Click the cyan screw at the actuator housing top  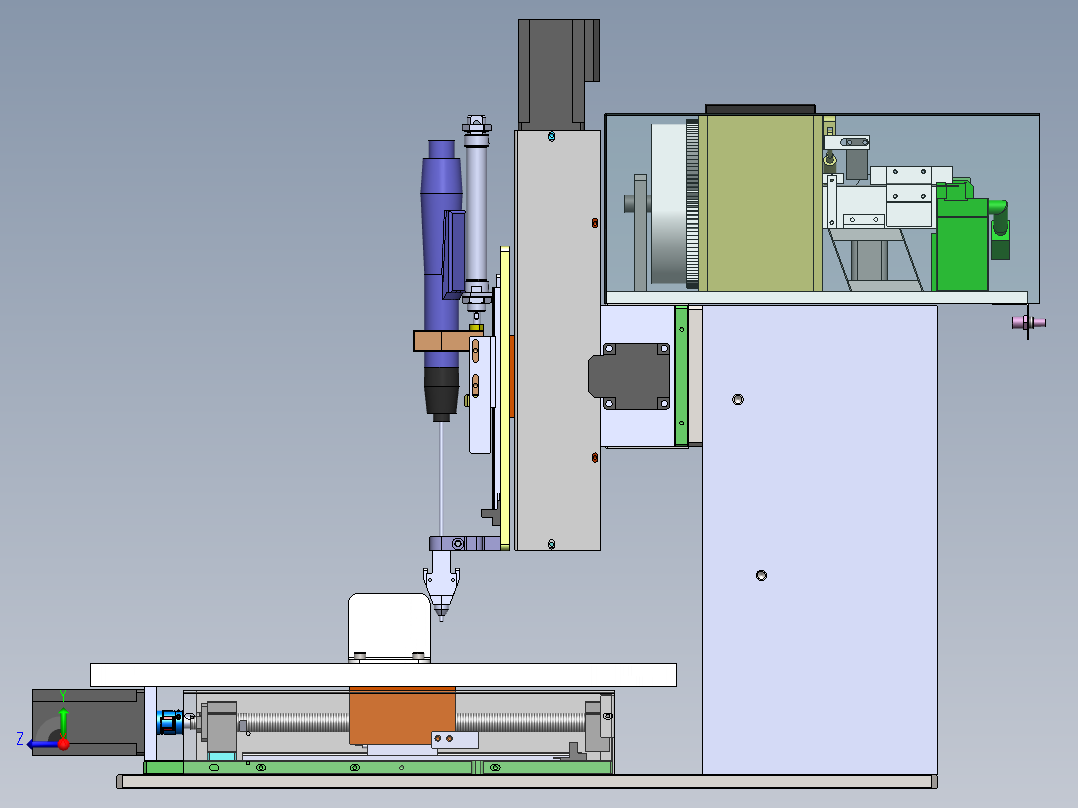pyautogui.click(x=551, y=136)
